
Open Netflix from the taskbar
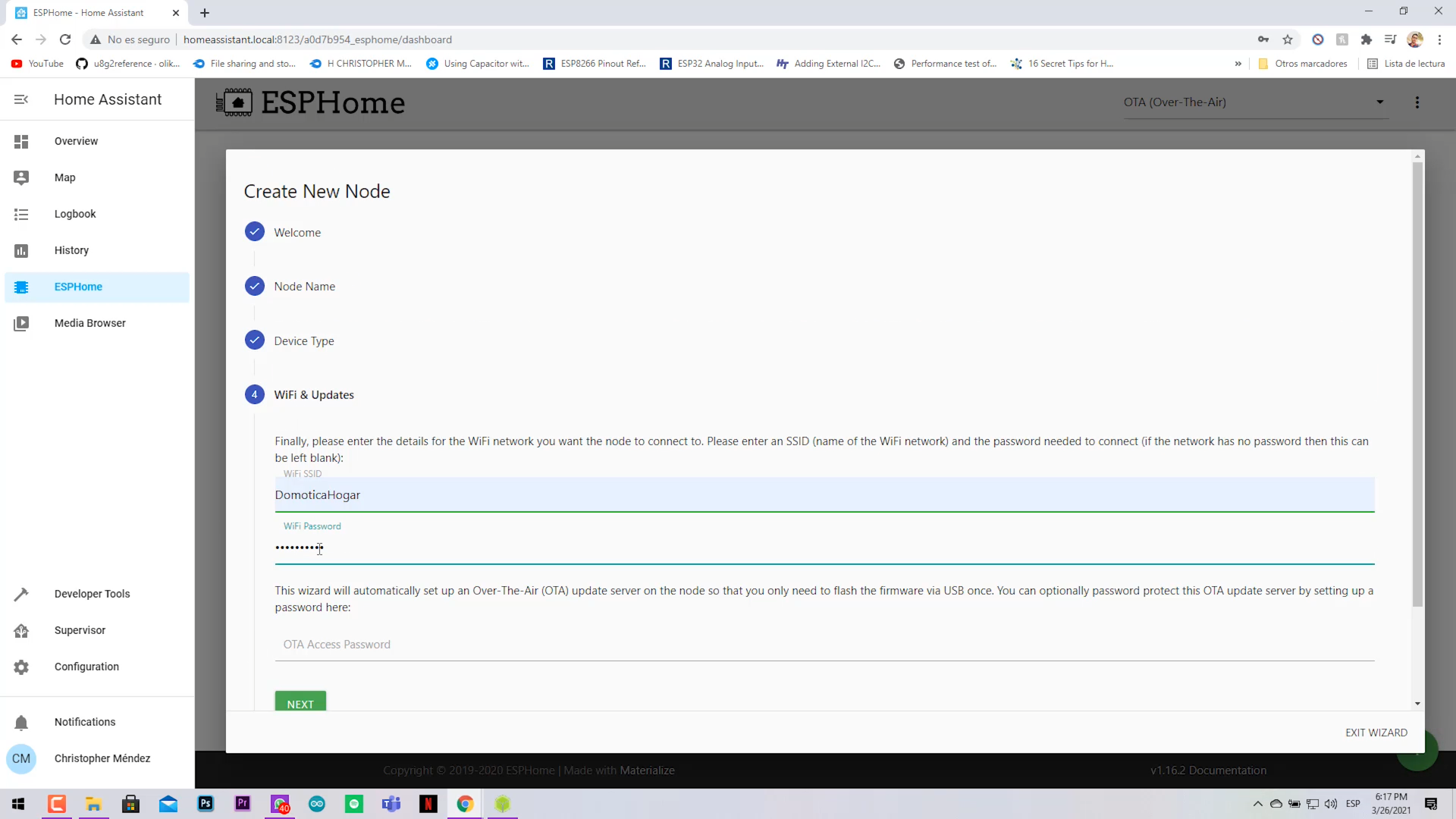click(x=428, y=804)
